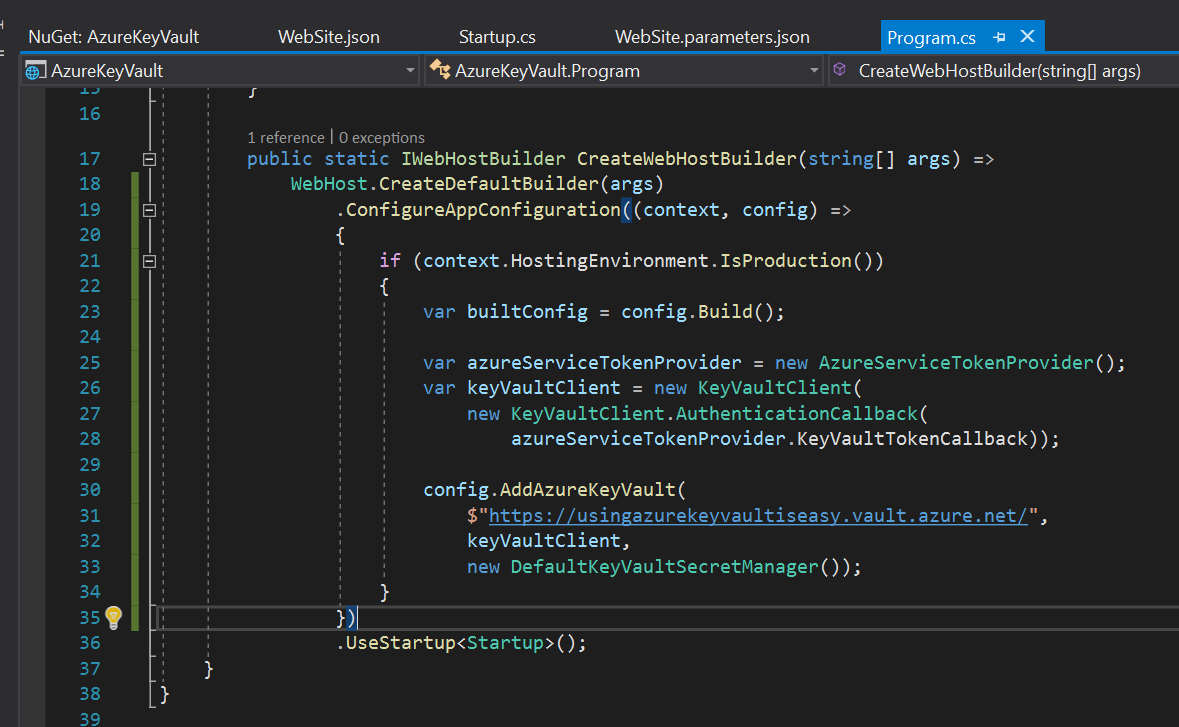Open the '1 reference' CodeLens link
Screen dimensions: 1179x727
pyautogui.click(x=286, y=138)
